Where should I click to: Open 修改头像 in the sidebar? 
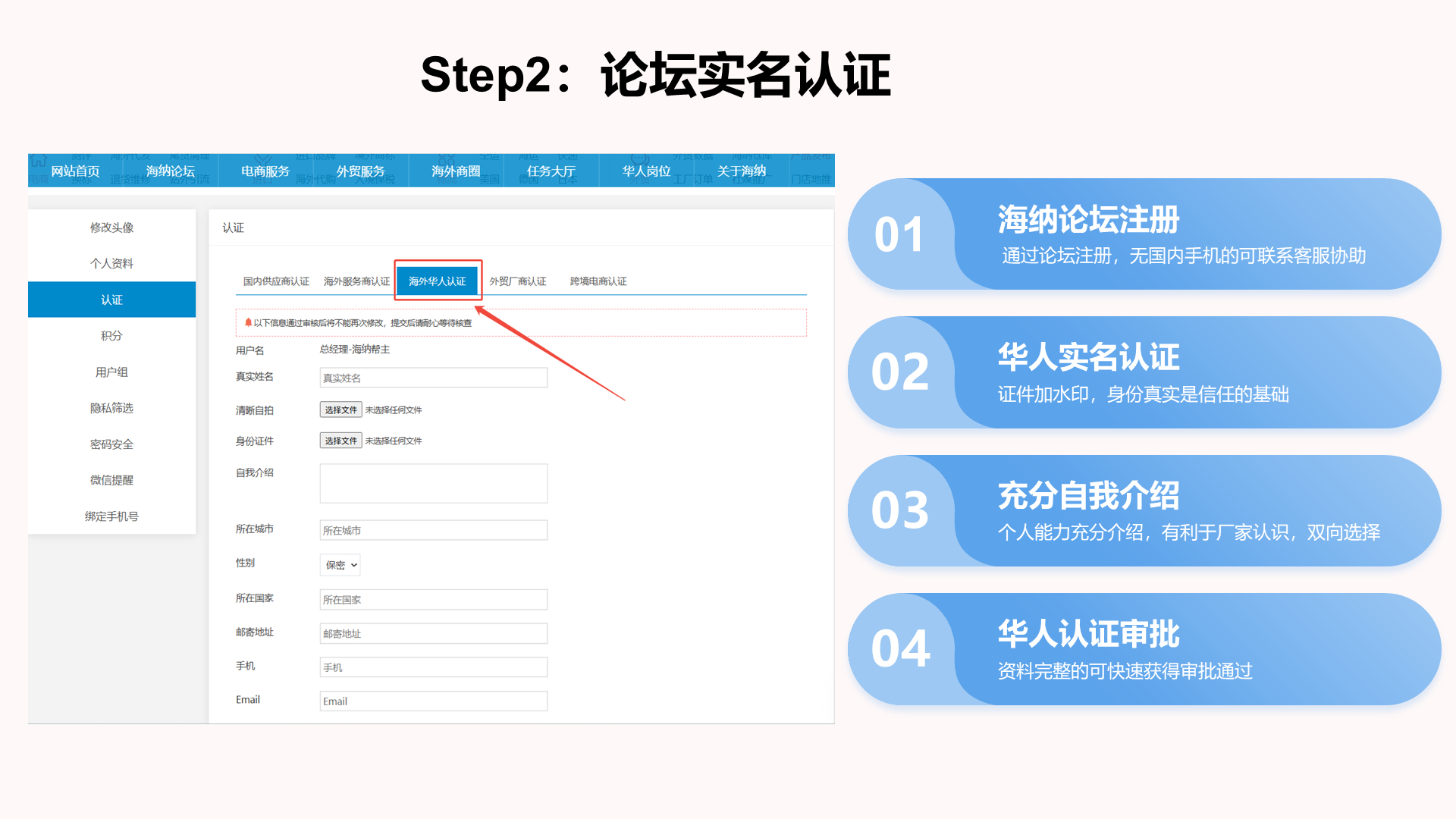(111, 227)
